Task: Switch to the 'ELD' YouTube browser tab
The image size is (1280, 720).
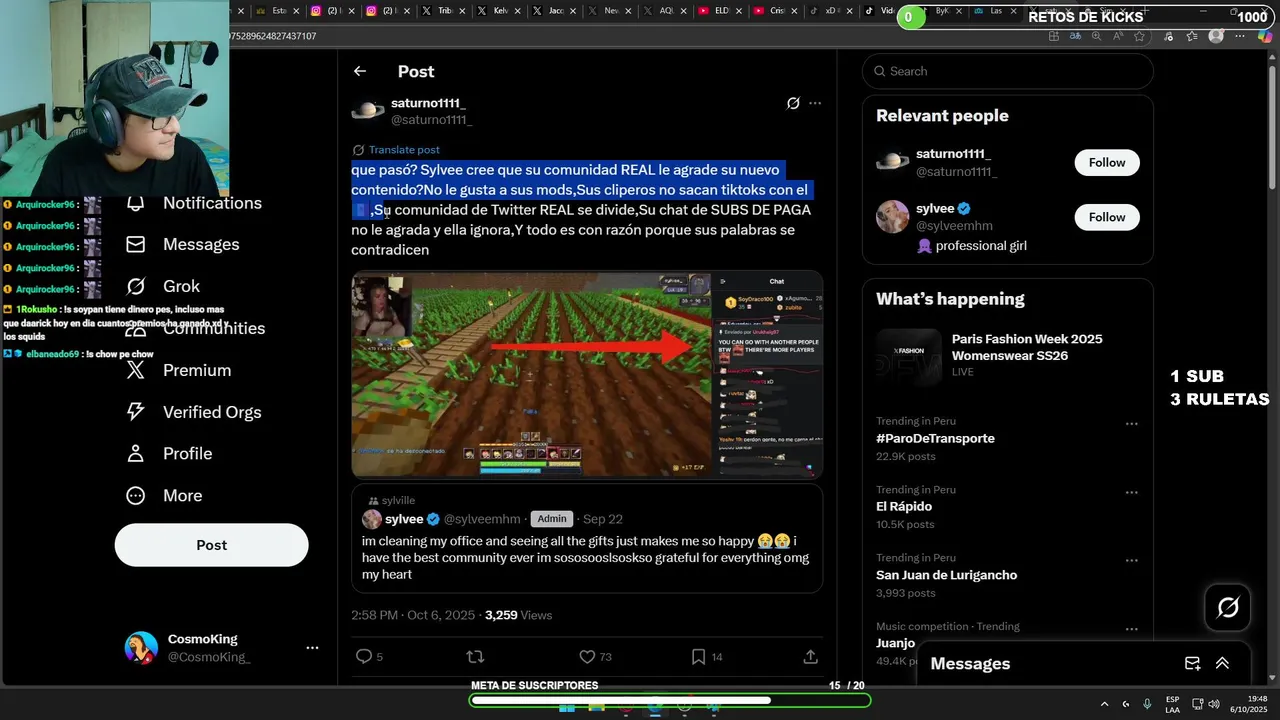Action: click(x=718, y=11)
